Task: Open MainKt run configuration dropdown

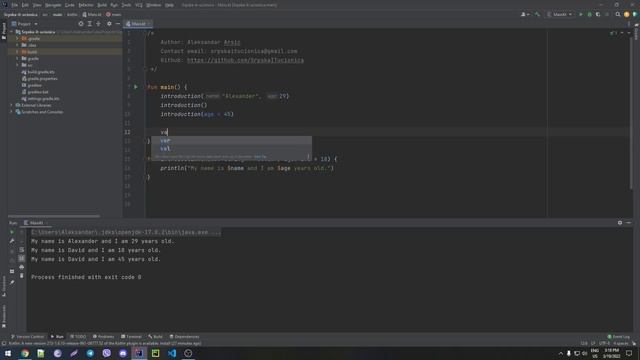Action: 560,14
